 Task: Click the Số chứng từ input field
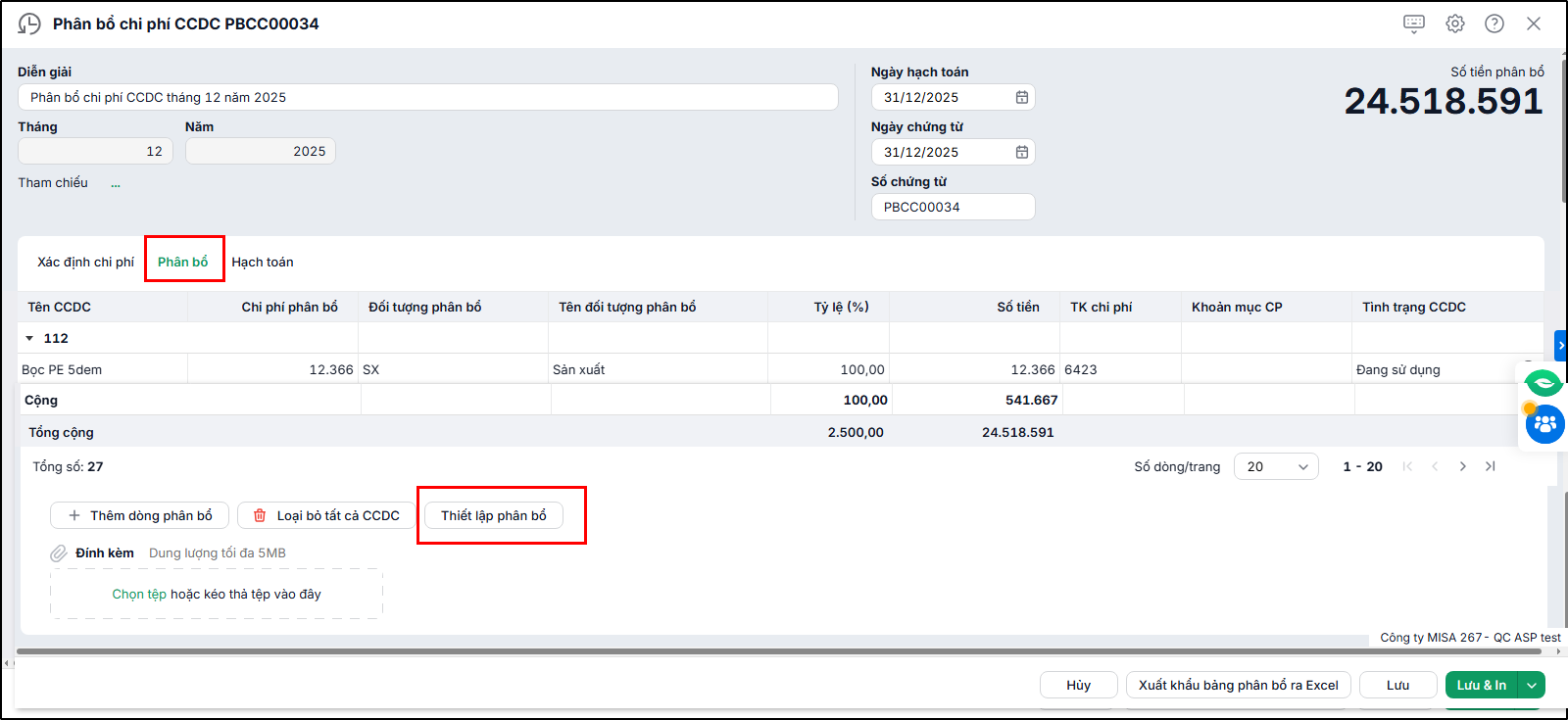tap(953, 207)
